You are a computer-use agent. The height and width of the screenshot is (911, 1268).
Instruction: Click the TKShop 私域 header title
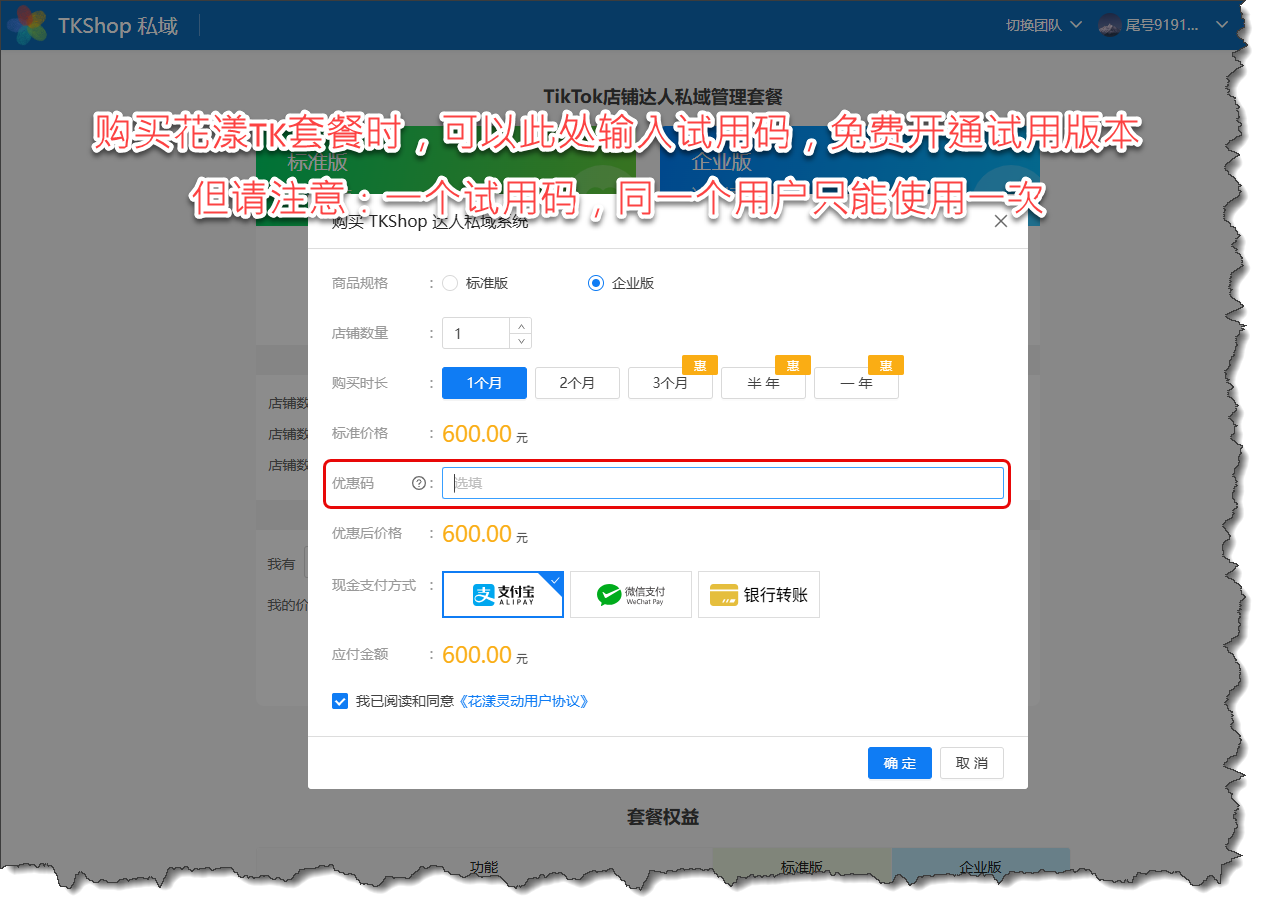point(118,26)
